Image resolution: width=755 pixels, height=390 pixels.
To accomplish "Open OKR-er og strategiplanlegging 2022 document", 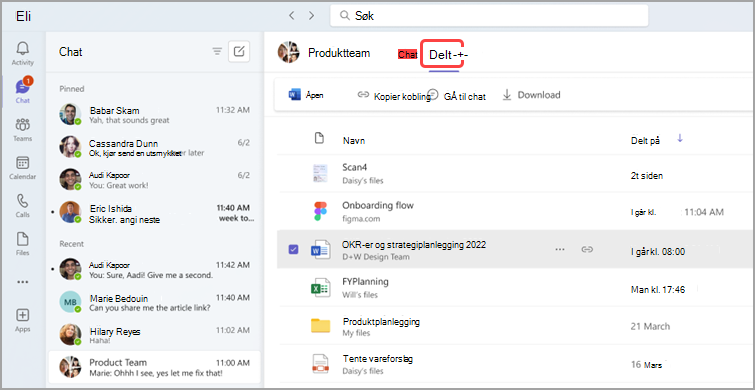I will click(x=414, y=245).
